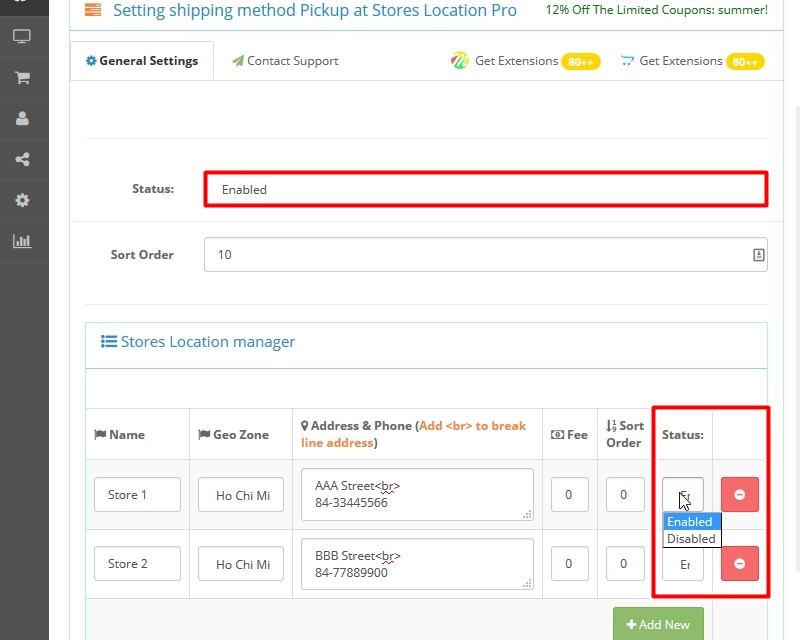Switch to the General Settings tab
This screenshot has width=800, height=640.
point(142,61)
